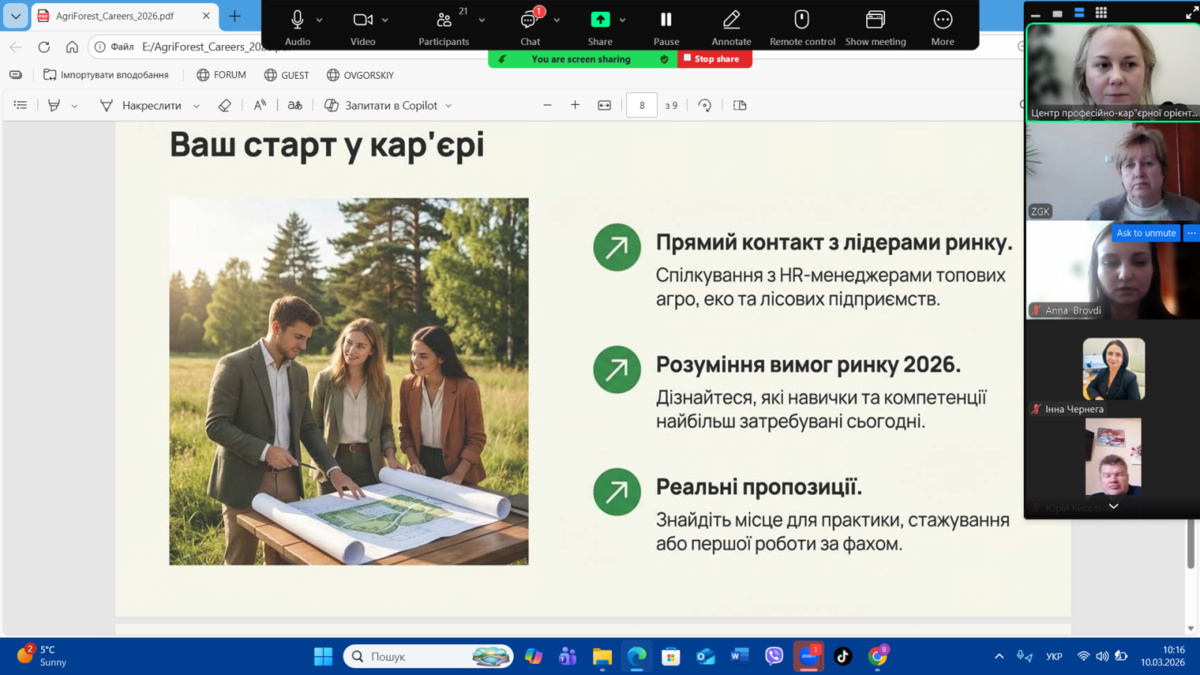Toggle the microphone Audio button
Viewport: 1200px width, 675px height.
[x=297, y=20]
